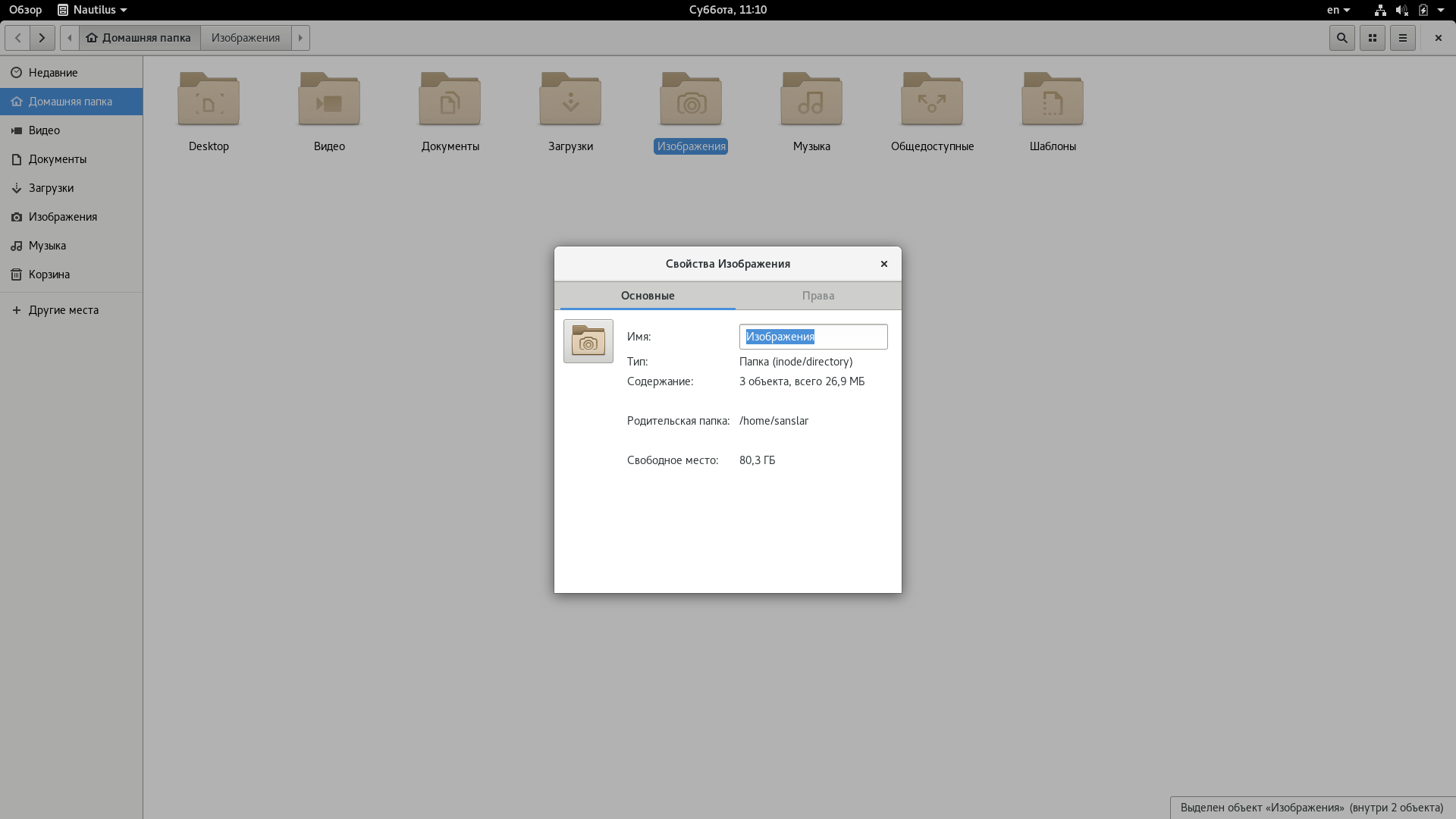
Task: Open Другие места in sidebar
Action: coord(64,310)
